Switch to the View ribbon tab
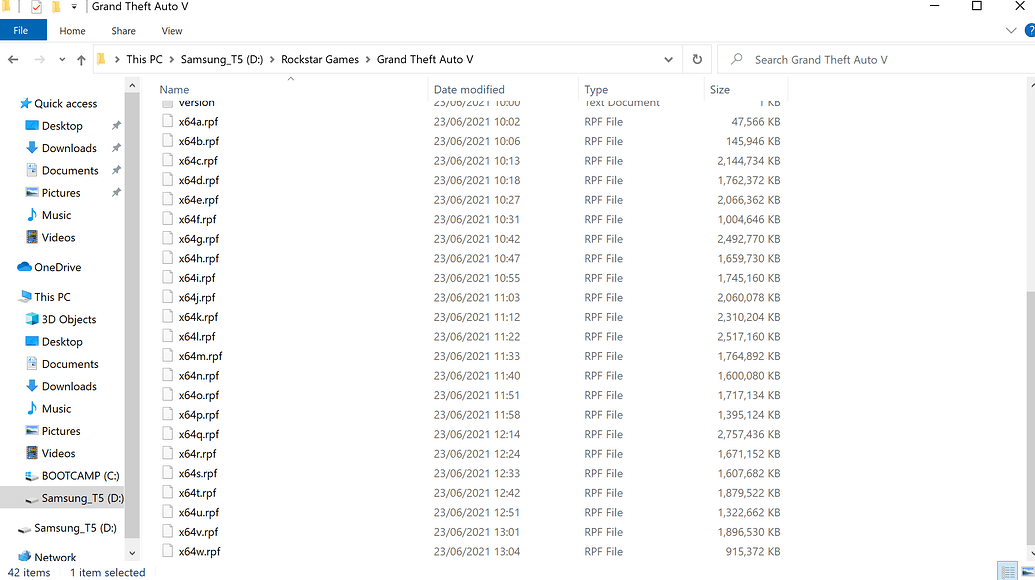 (x=172, y=30)
